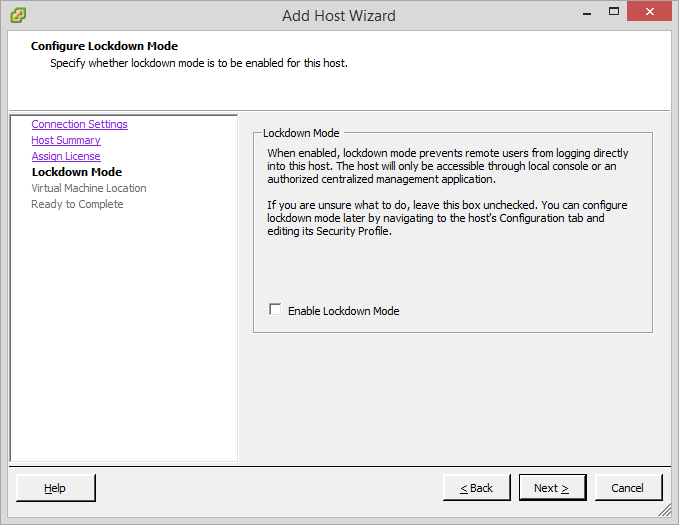Go to the Connection Settings step
The height and width of the screenshot is (525, 679).
tap(79, 124)
